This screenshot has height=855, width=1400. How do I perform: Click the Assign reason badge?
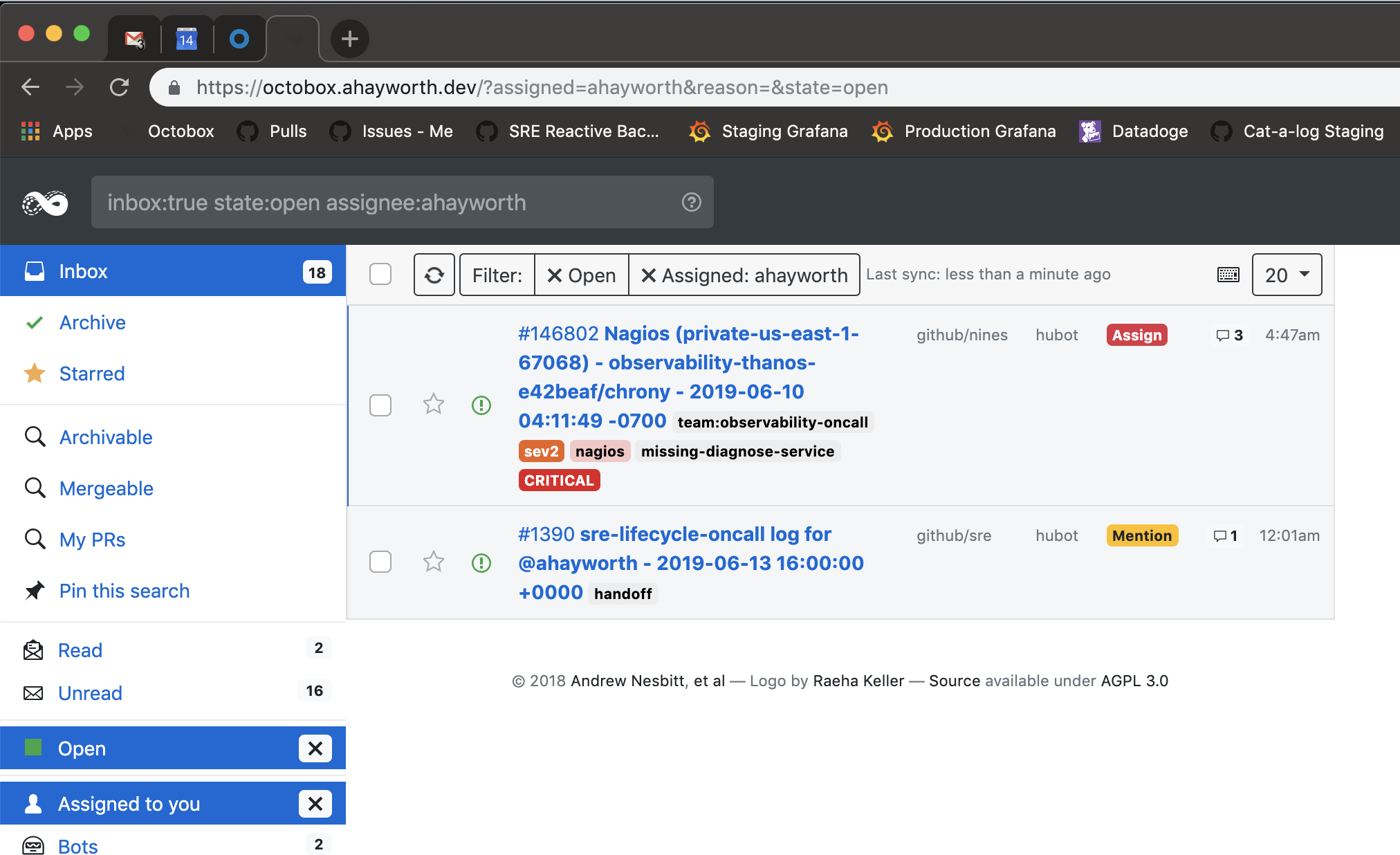tap(1137, 335)
